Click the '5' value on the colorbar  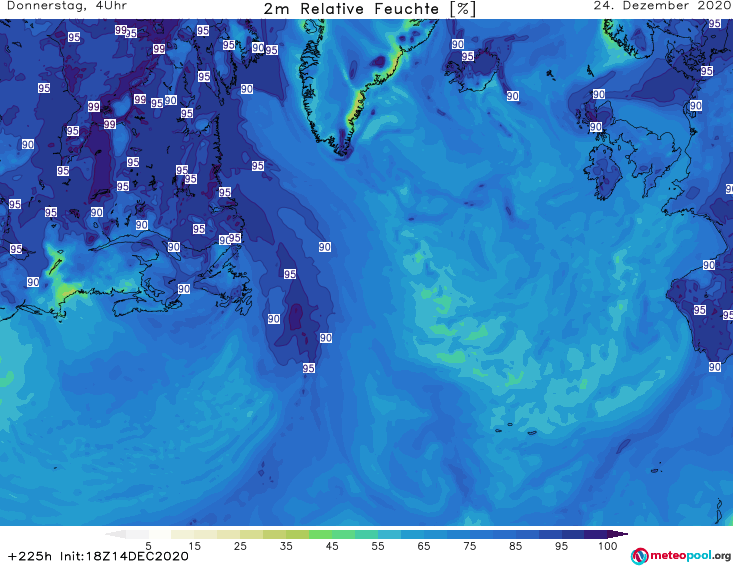(148, 546)
